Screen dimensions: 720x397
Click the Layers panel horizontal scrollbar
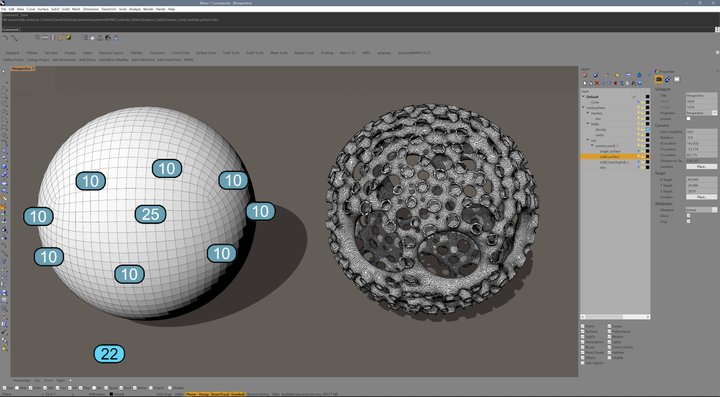615,317
